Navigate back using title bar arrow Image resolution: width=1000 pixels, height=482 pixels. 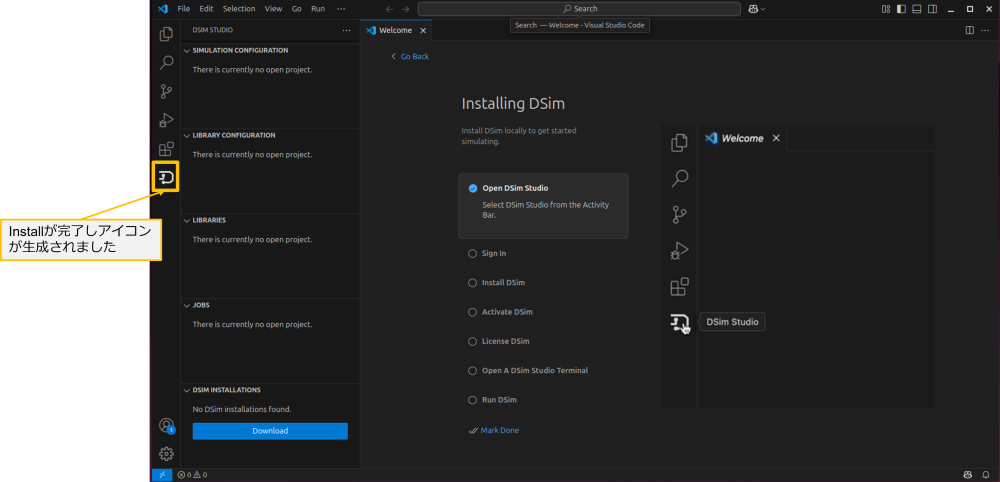point(390,9)
